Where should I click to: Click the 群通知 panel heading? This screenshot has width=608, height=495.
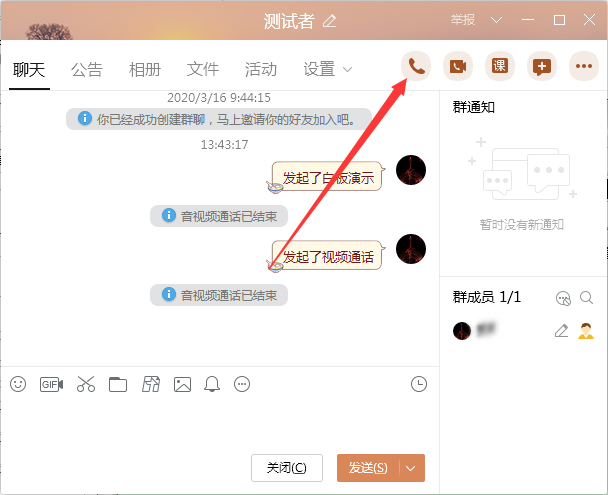(473, 107)
